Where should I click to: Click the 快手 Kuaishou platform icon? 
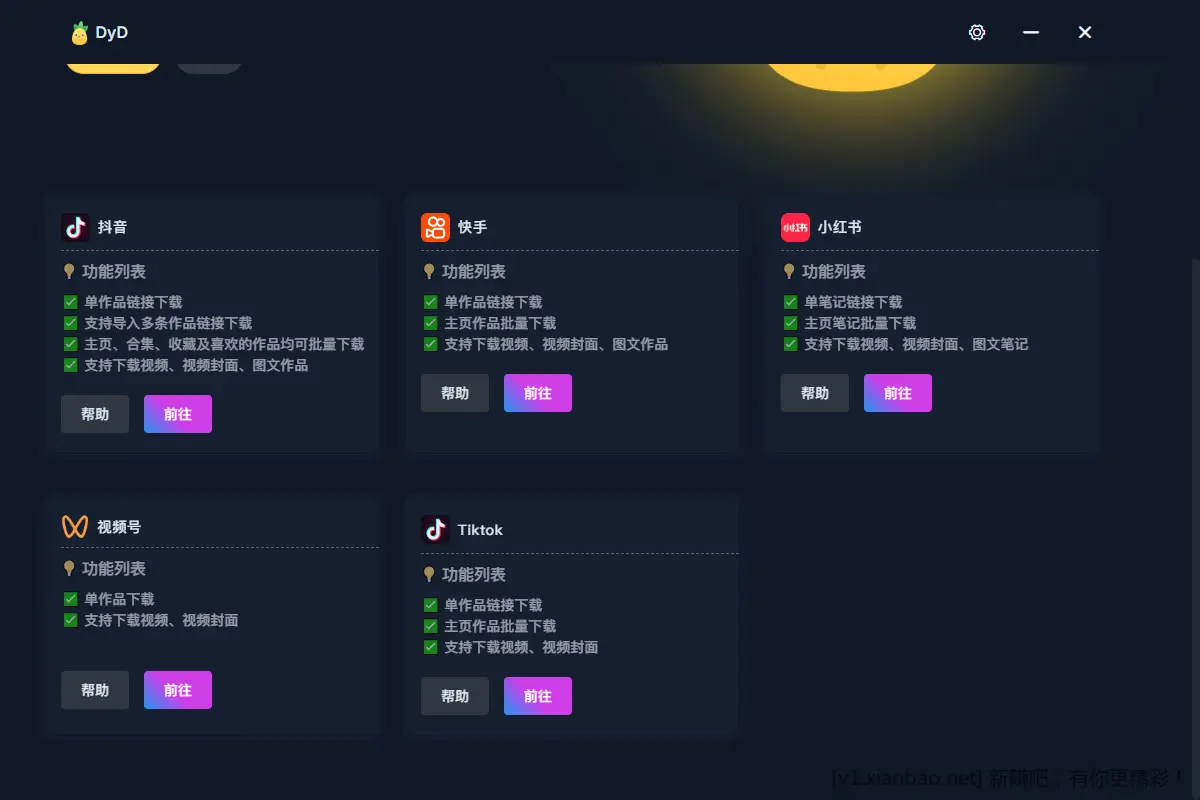coord(435,227)
